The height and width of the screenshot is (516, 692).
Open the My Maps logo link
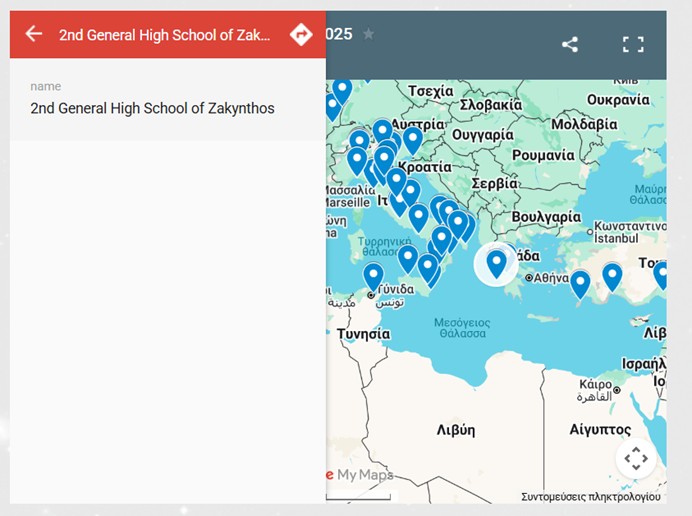(x=359, y=475)
